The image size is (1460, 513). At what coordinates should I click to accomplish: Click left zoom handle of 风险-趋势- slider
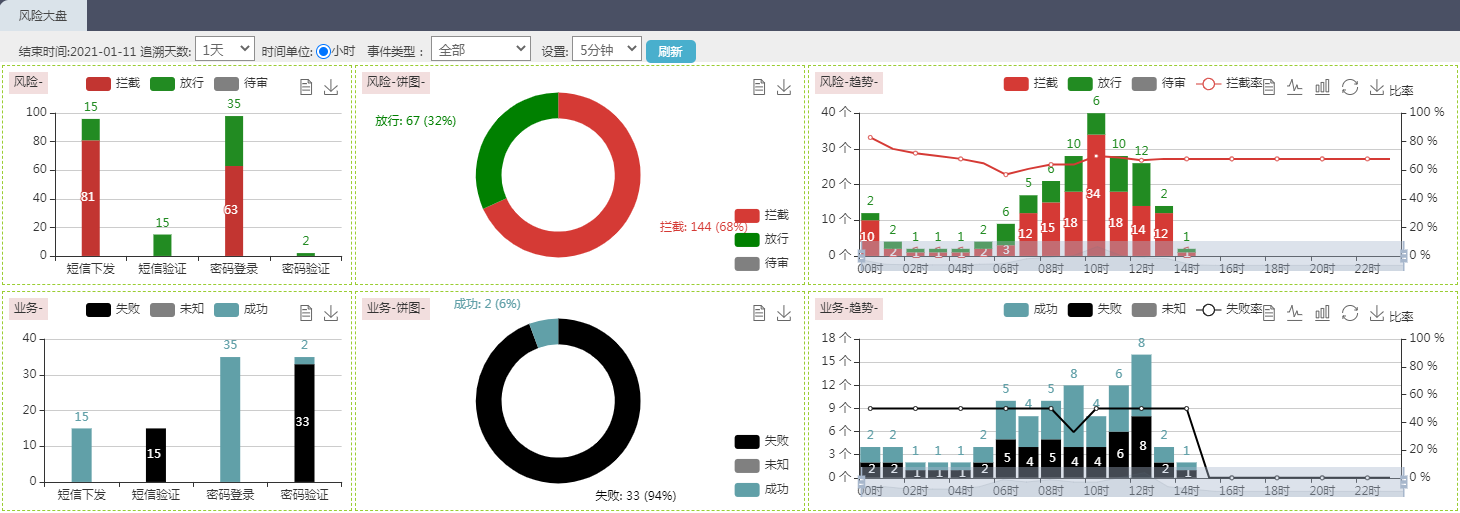[x=860, y=256]
